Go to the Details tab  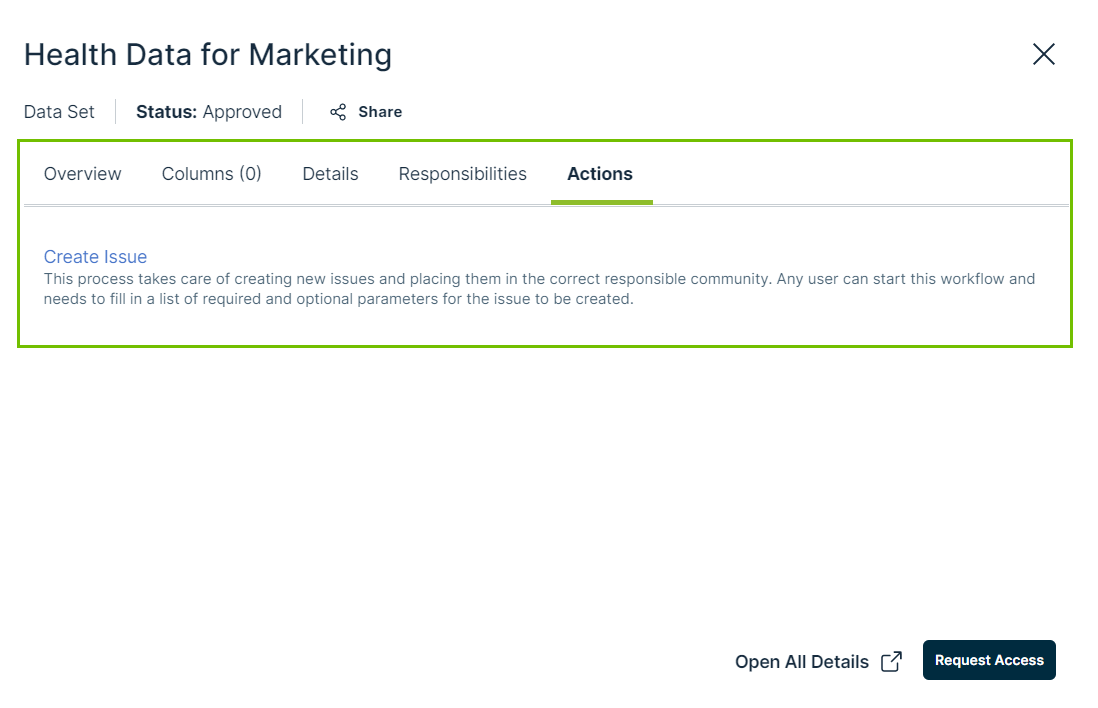click(x=330, y=174)
